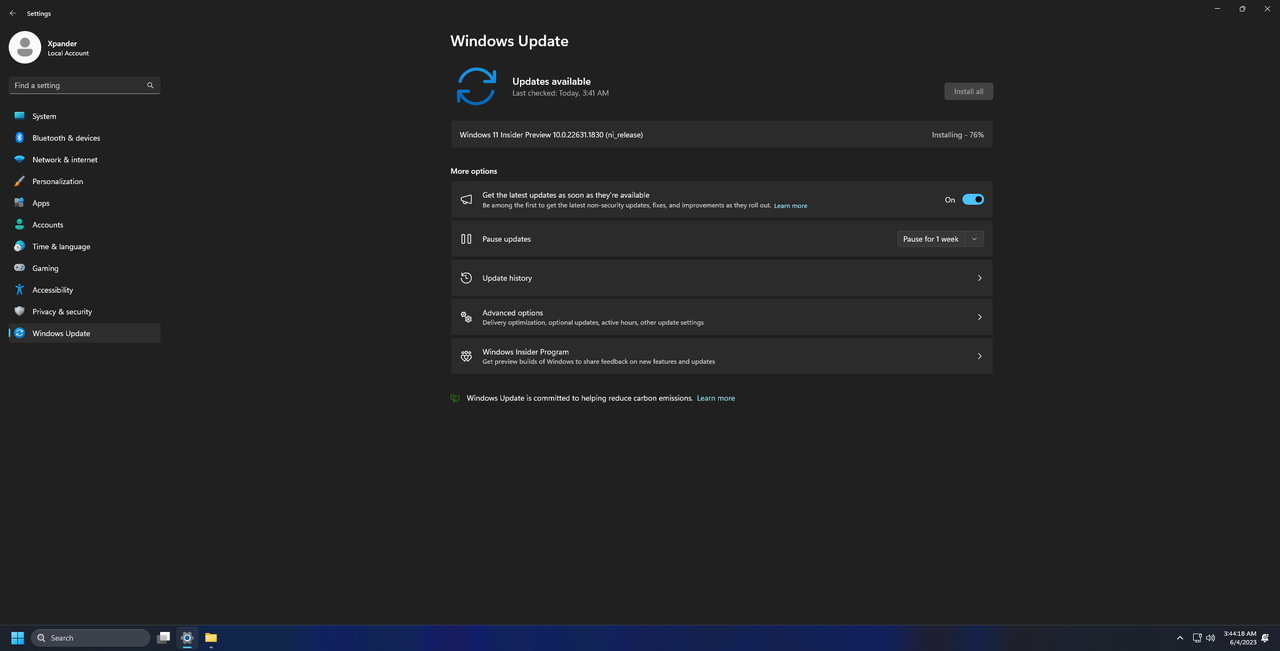Screen dimensions: 1280x651
Task: Click the Accounts person icon
Action: click(x=19, y=225)
